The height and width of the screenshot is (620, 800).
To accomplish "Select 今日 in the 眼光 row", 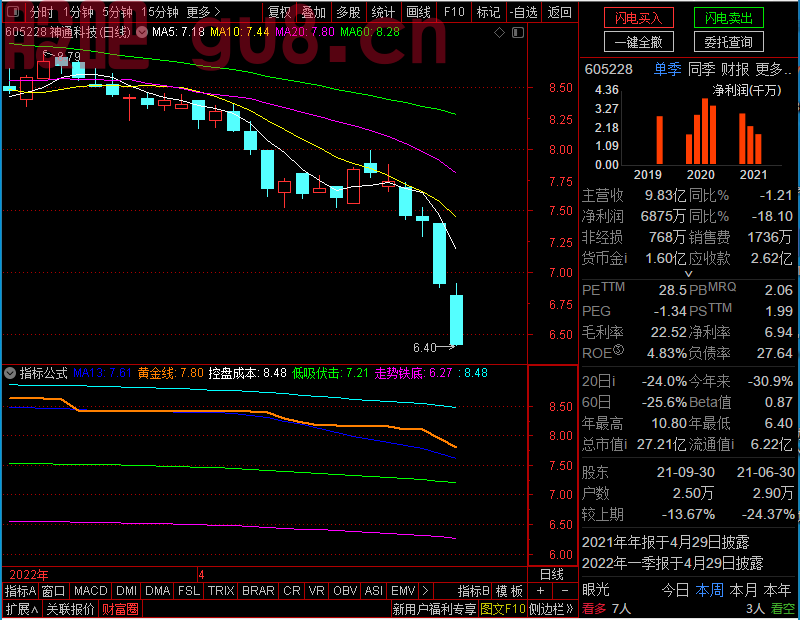I will (x=676, y=590).
